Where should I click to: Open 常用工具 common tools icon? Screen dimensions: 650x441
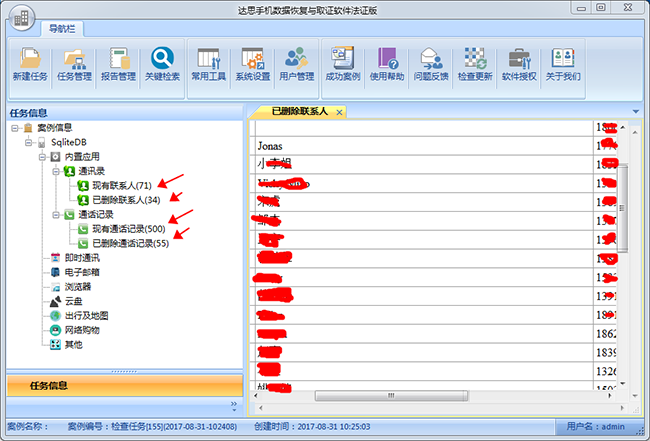(x=209, y=64)
